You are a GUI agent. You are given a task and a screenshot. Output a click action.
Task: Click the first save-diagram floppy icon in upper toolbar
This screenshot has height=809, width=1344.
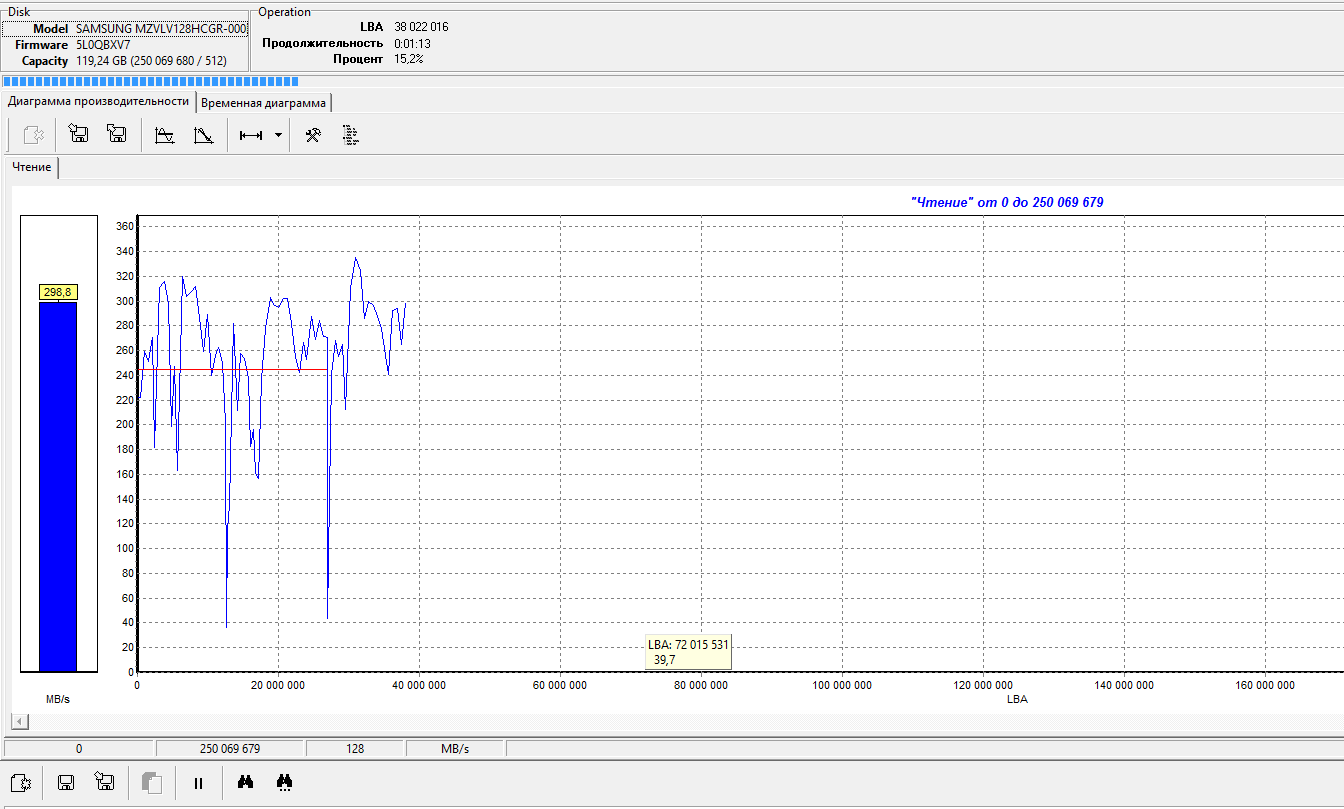point(78,135)
